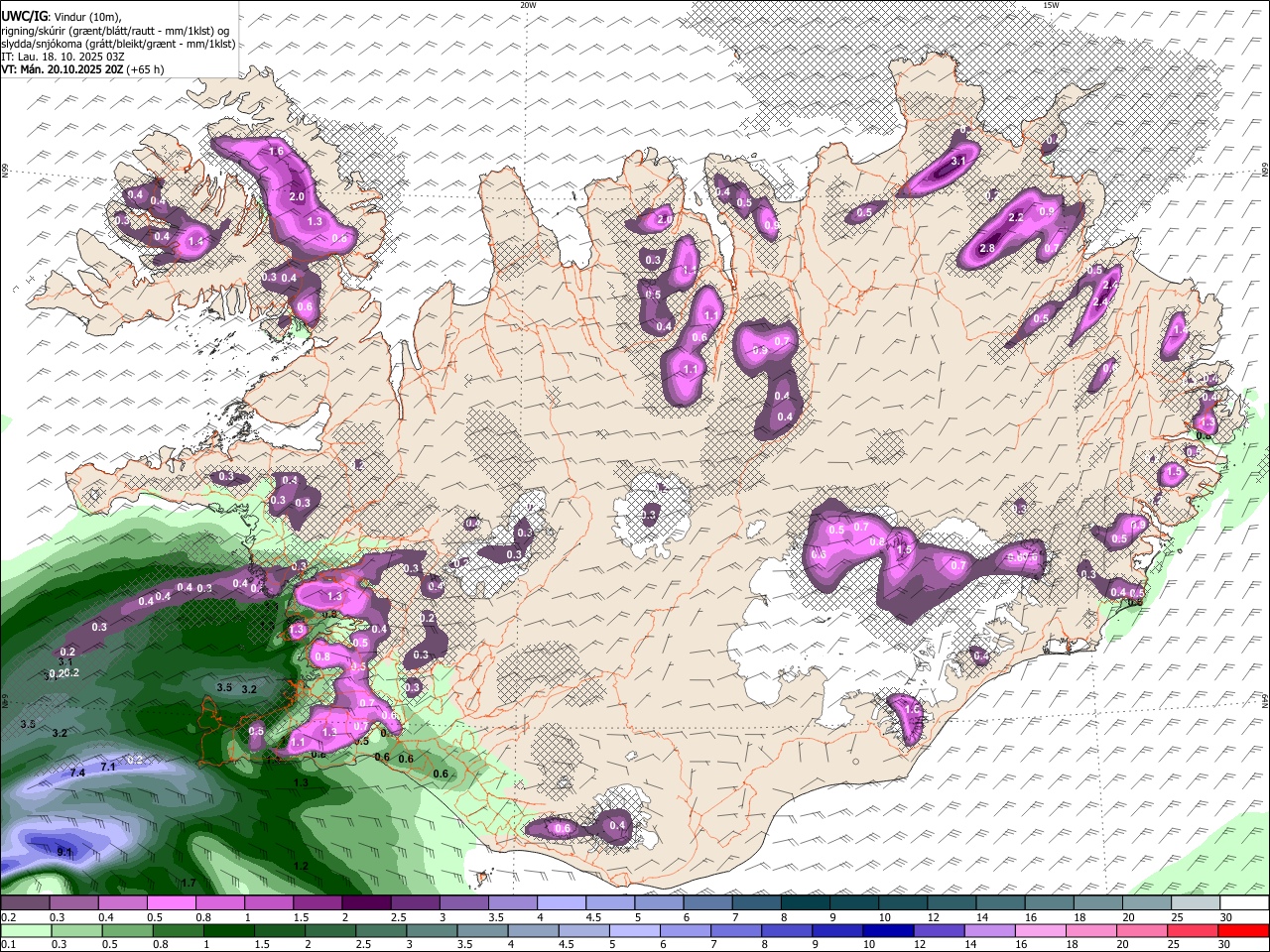The image size is (1270, 952).
Task: Click the dark green swatch between '1' and '1.5' in rain legend
Action: 230,931
